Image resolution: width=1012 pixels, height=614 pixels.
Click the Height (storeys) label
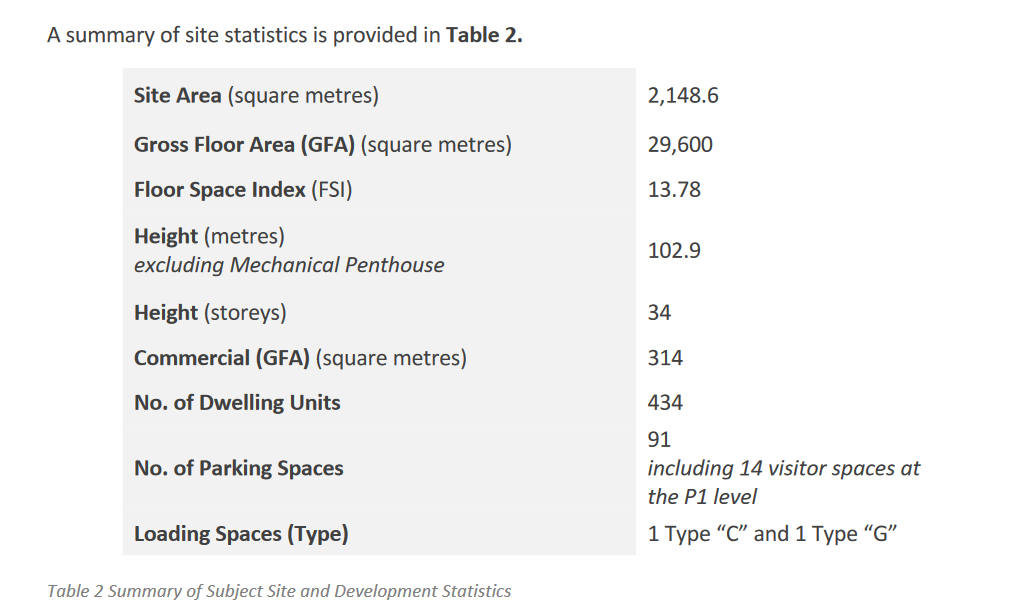click(210, 312)
